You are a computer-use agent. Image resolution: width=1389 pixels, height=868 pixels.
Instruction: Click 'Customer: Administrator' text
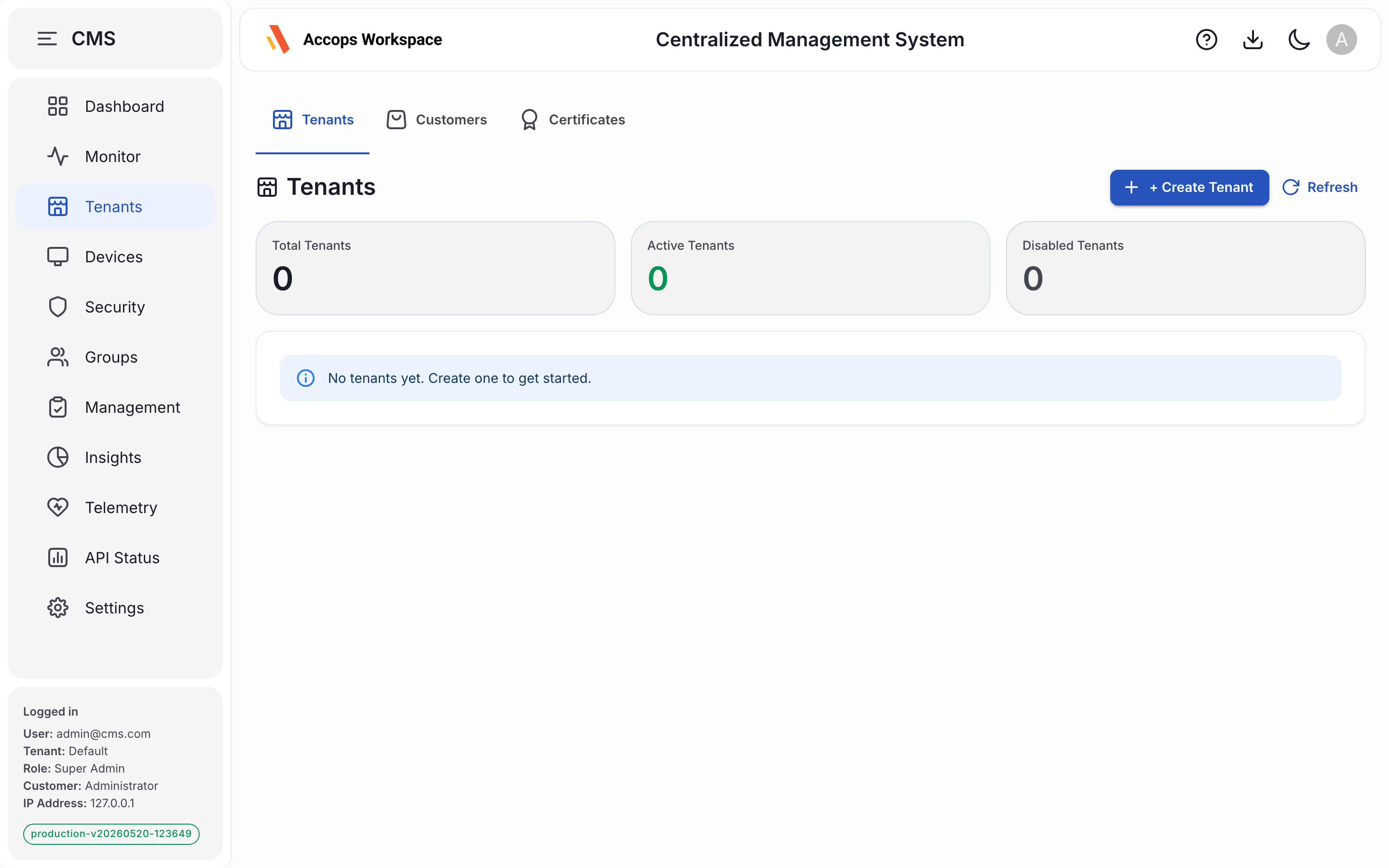pos(90,786)
